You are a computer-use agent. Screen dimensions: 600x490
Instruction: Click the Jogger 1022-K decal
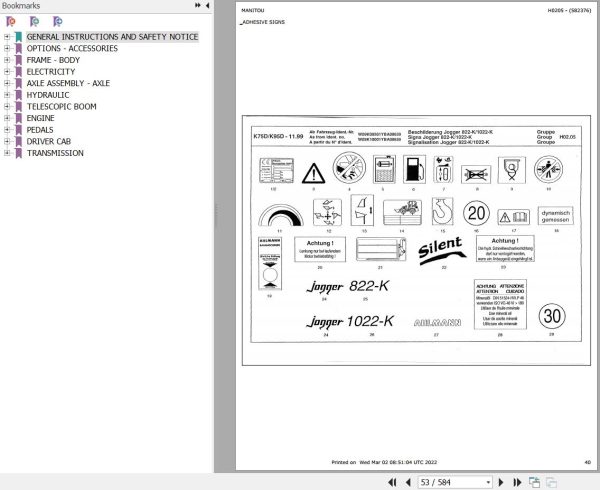[350, 322]
